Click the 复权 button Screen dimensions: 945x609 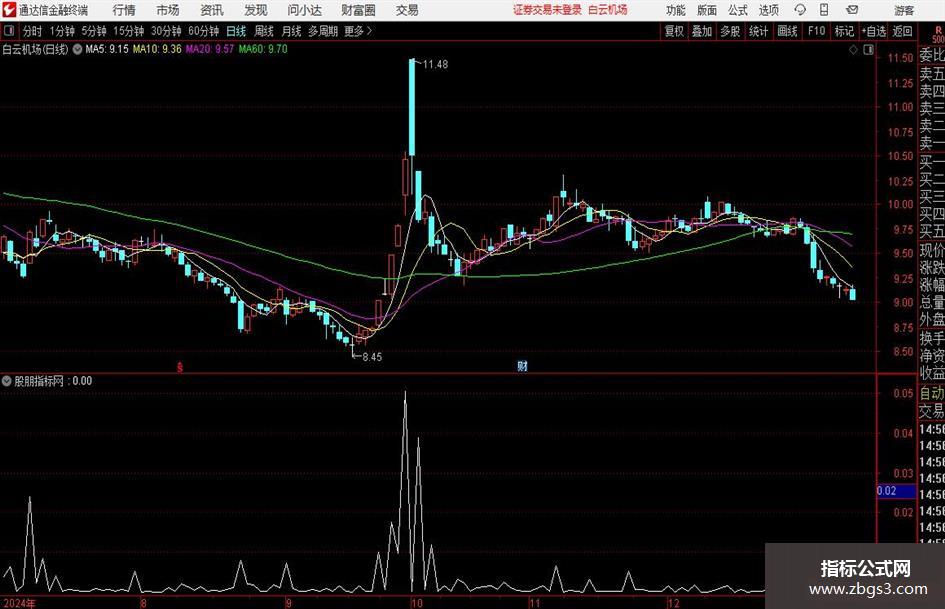tap(674, 31)
